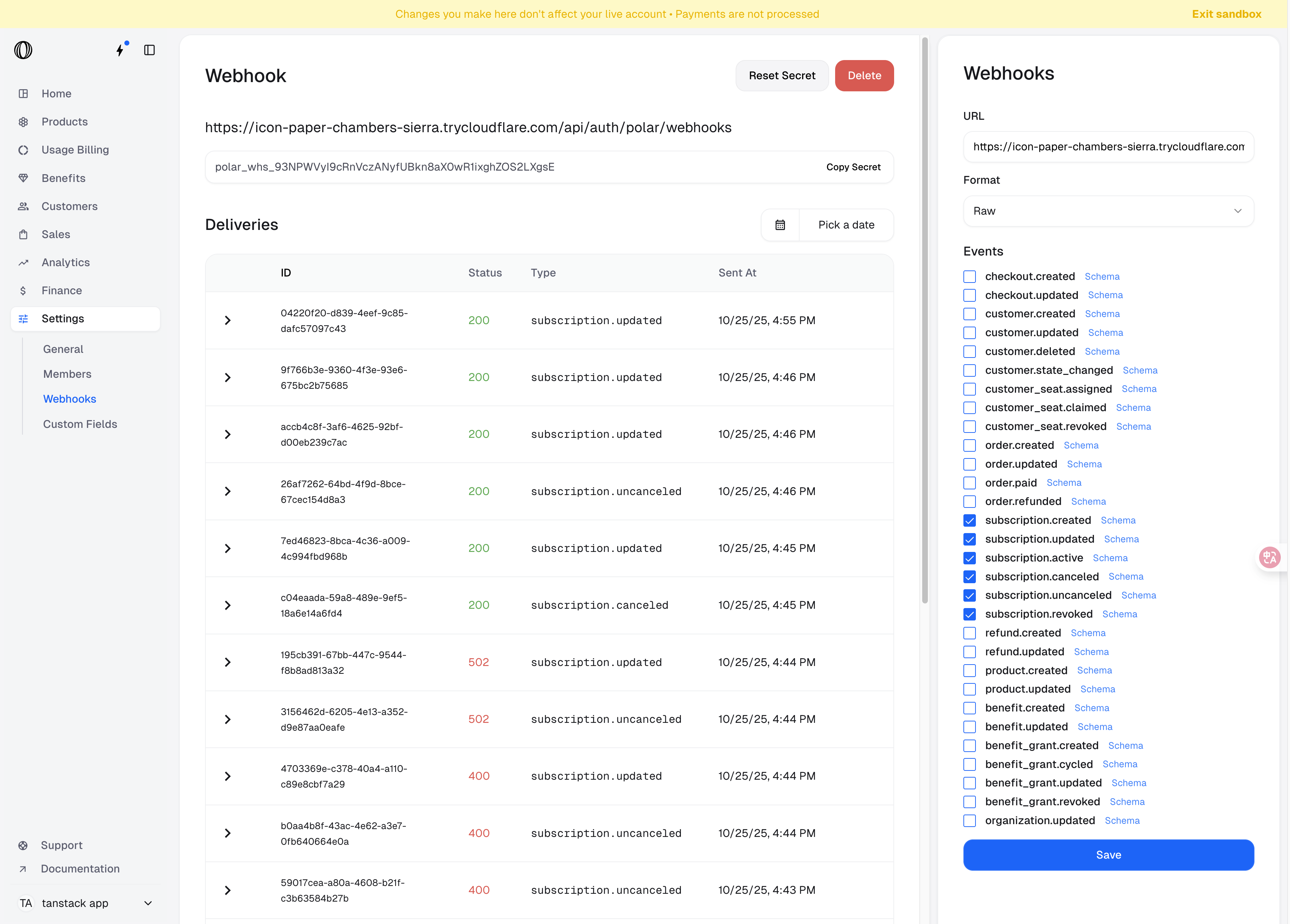Enable the order.paid event checkbox
1290x924 pixels.
pyautogui.click(x=969, y=483)
